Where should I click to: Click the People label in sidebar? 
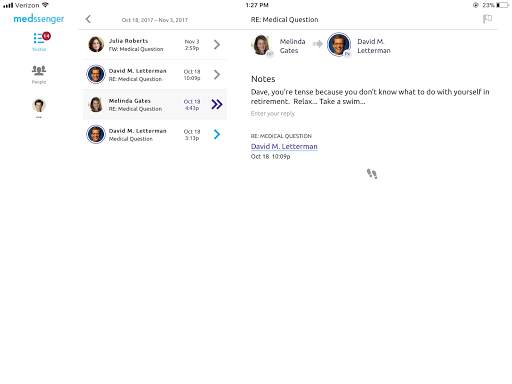39,82
